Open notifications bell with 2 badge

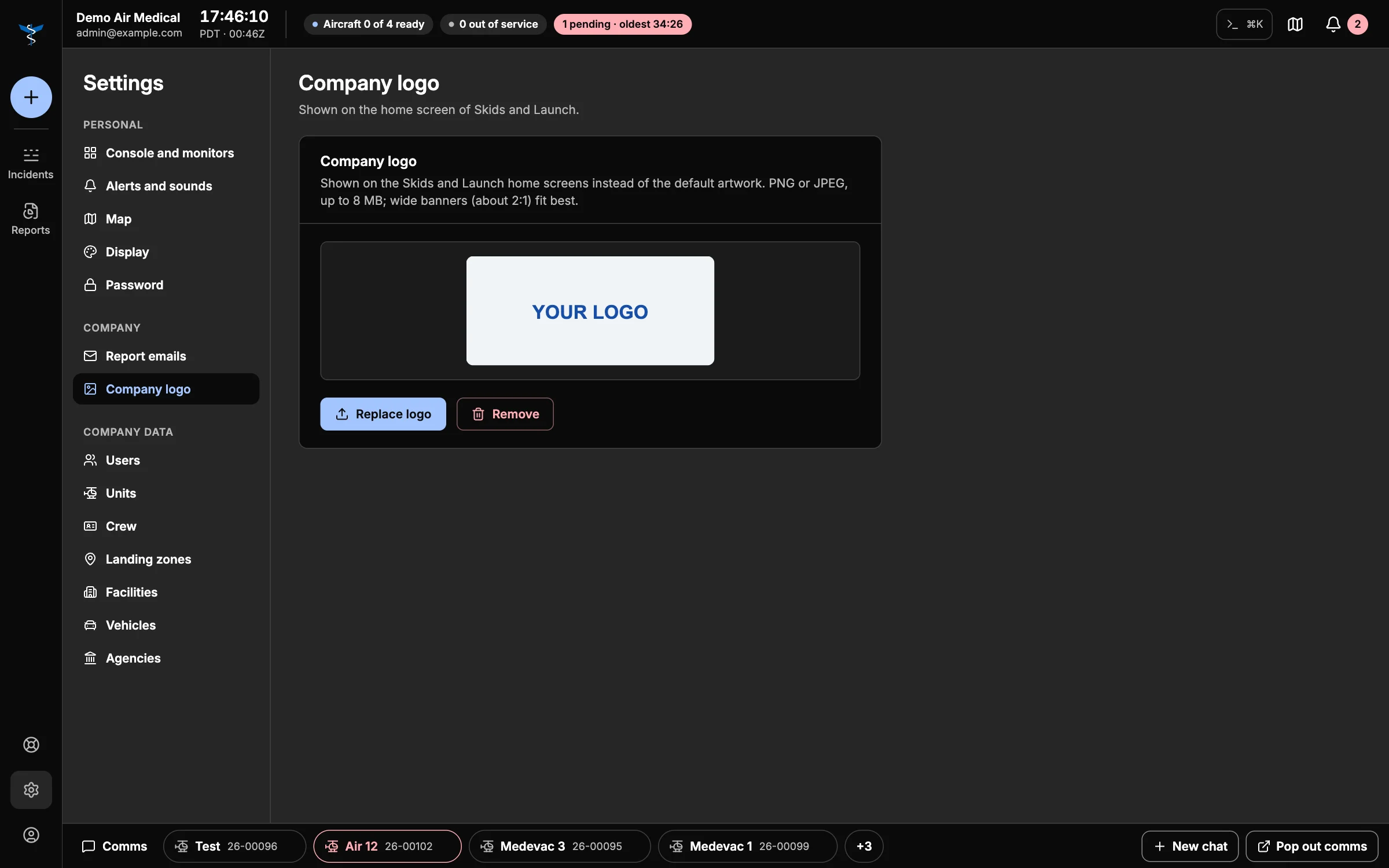[x=1346, y=24]
